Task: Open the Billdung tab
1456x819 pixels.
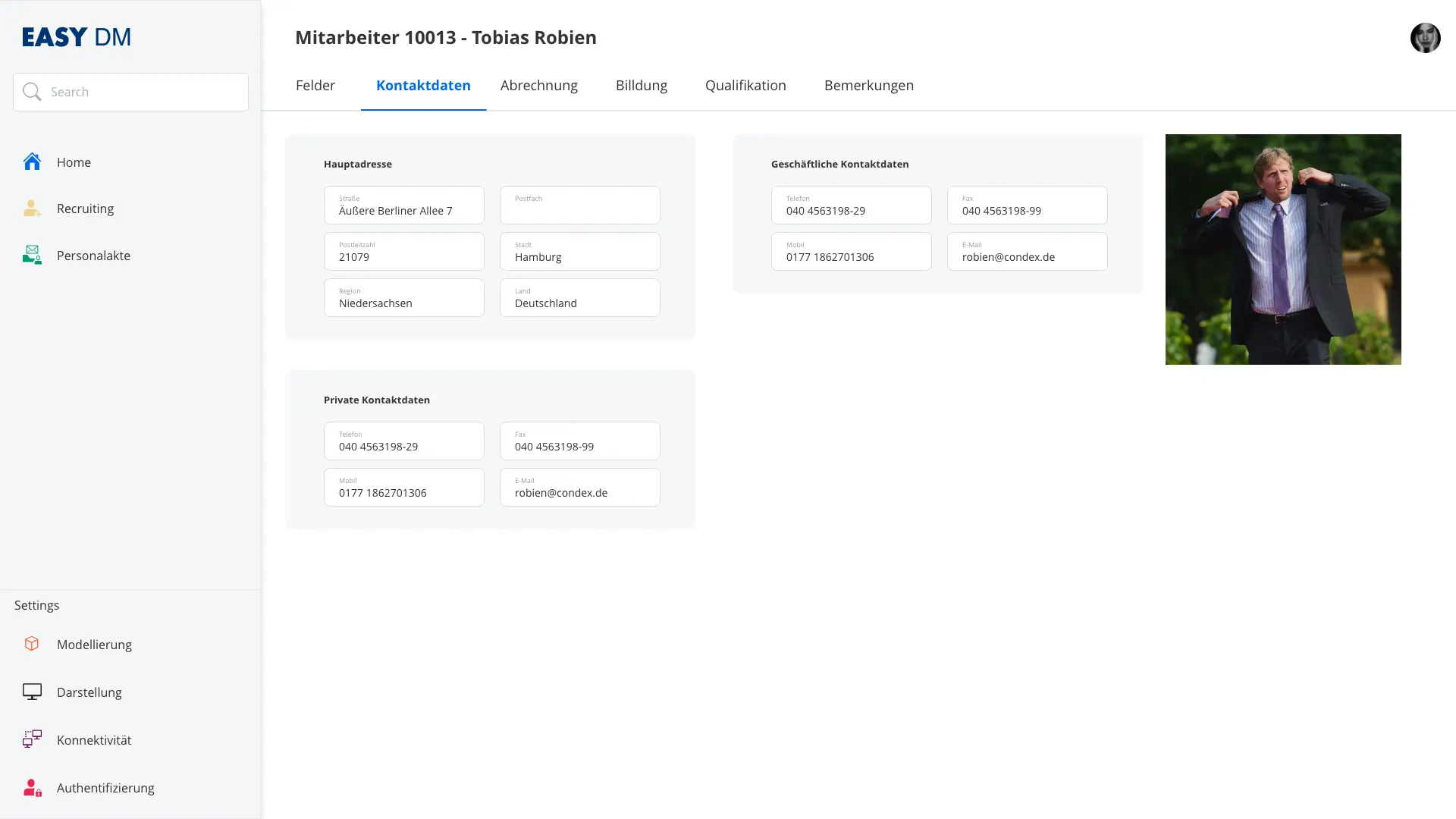Action: coord(642,85)
